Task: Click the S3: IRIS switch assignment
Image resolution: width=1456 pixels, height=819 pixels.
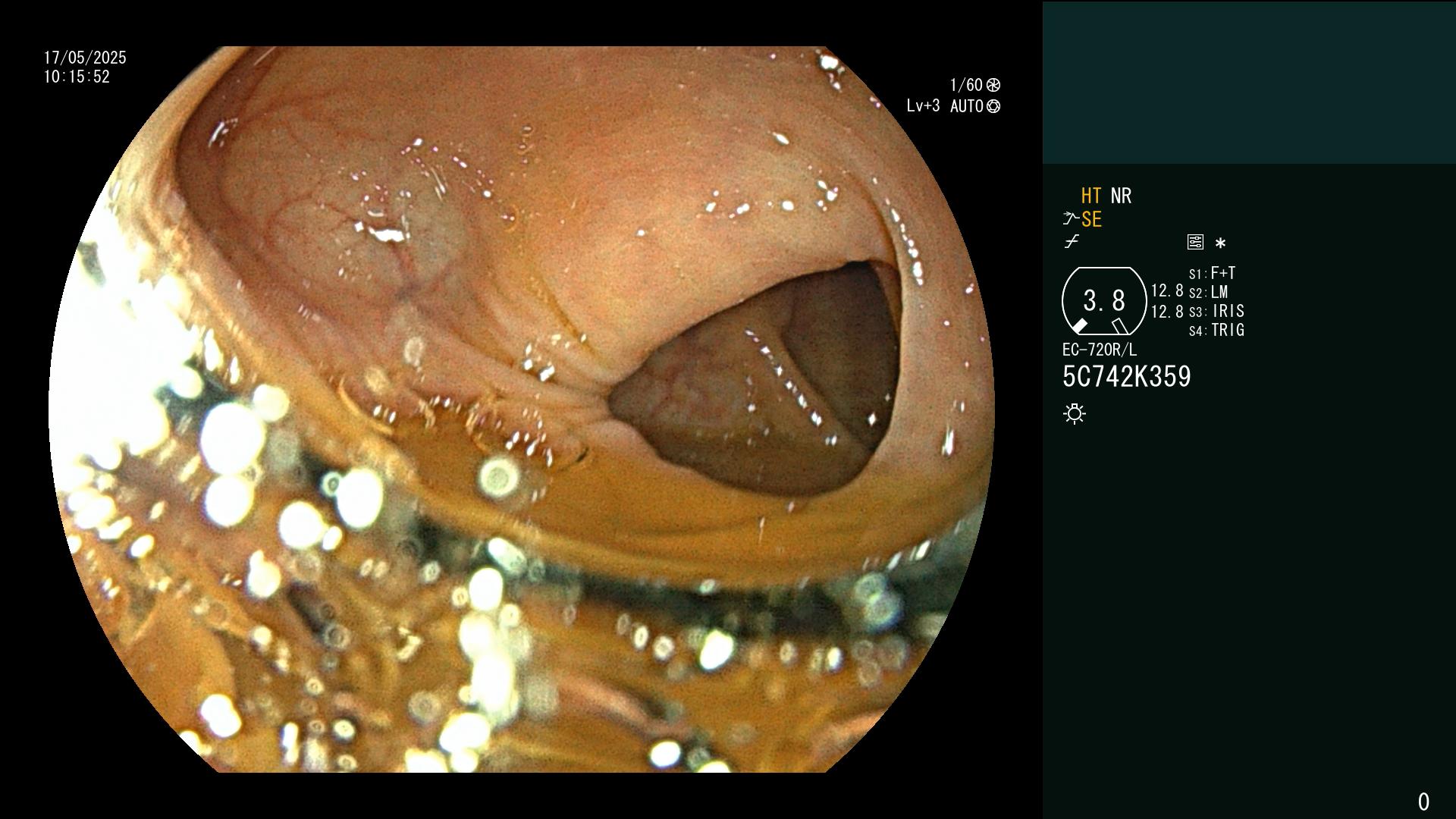Action: pos(1217,312)
